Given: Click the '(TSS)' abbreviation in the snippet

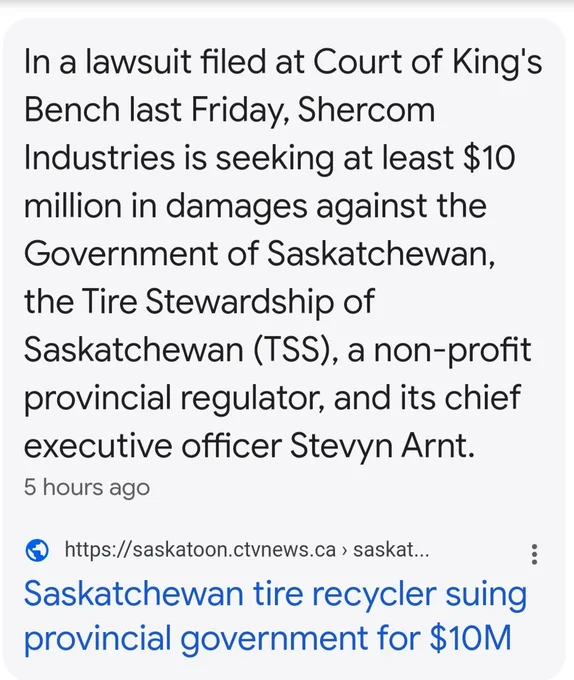Looking at the screenshot, I should click(294, 350).
